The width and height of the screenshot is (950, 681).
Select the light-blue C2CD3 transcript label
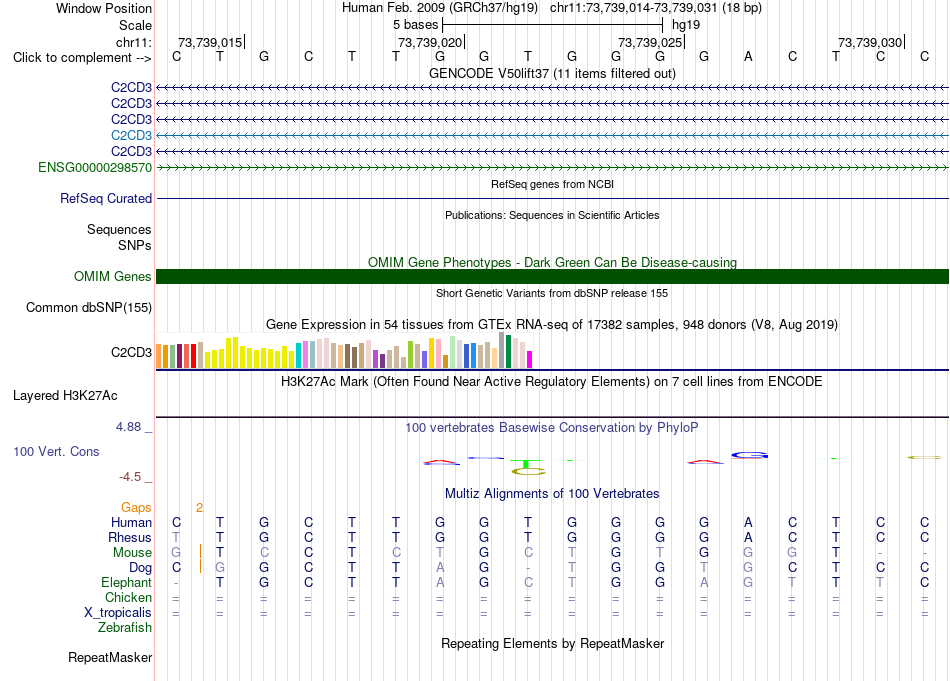click(x=131, y=135)
